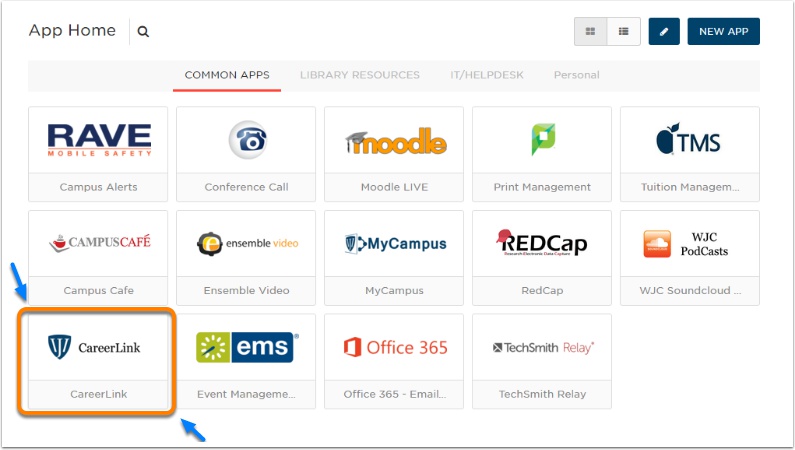Open the Moodle logo tile
The width and height of the screenshot is (795, 450).
pyautogui.click(x=395, y=141)
